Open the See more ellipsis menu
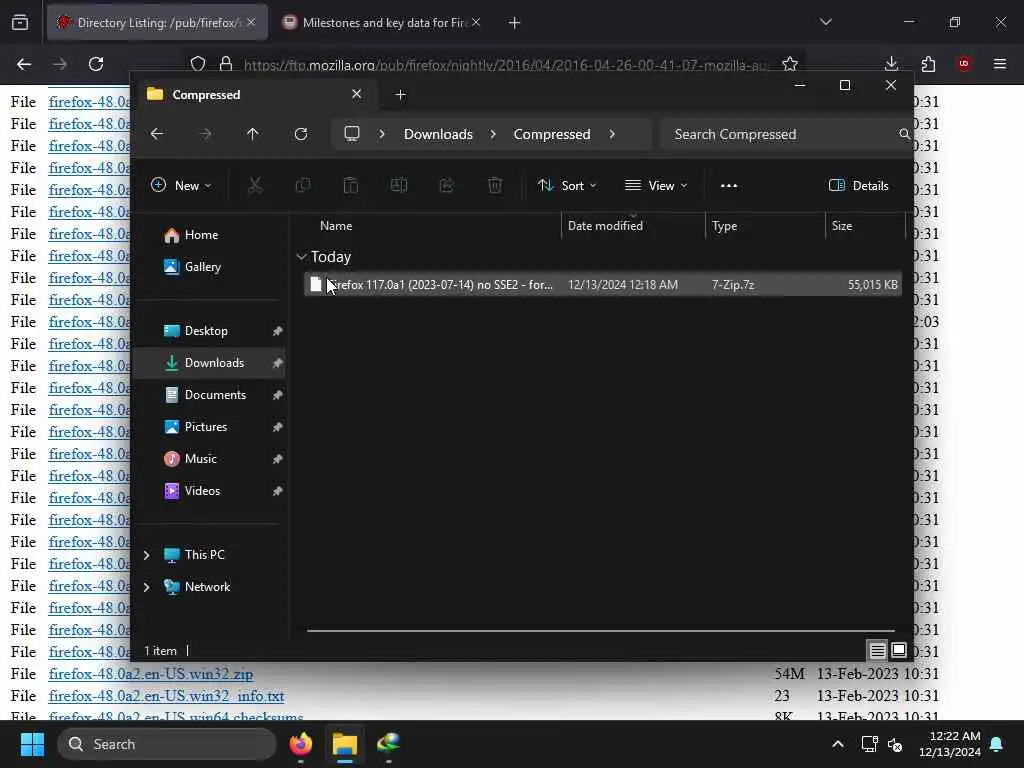Viewport: 1024px width, 768px height. (729, 185)
